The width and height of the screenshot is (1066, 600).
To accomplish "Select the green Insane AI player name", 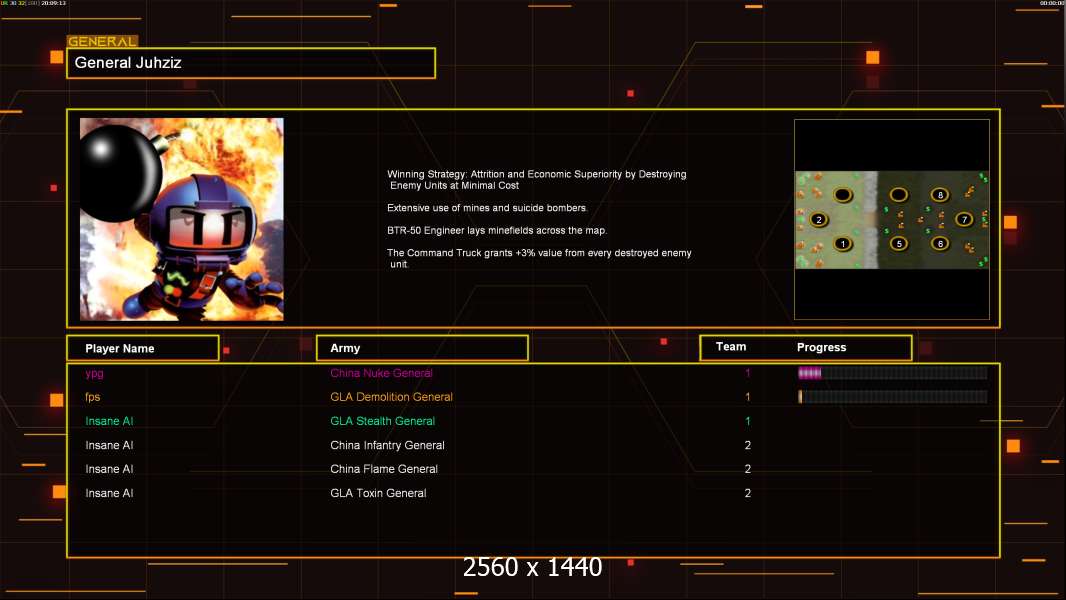I will coord(109,421).
